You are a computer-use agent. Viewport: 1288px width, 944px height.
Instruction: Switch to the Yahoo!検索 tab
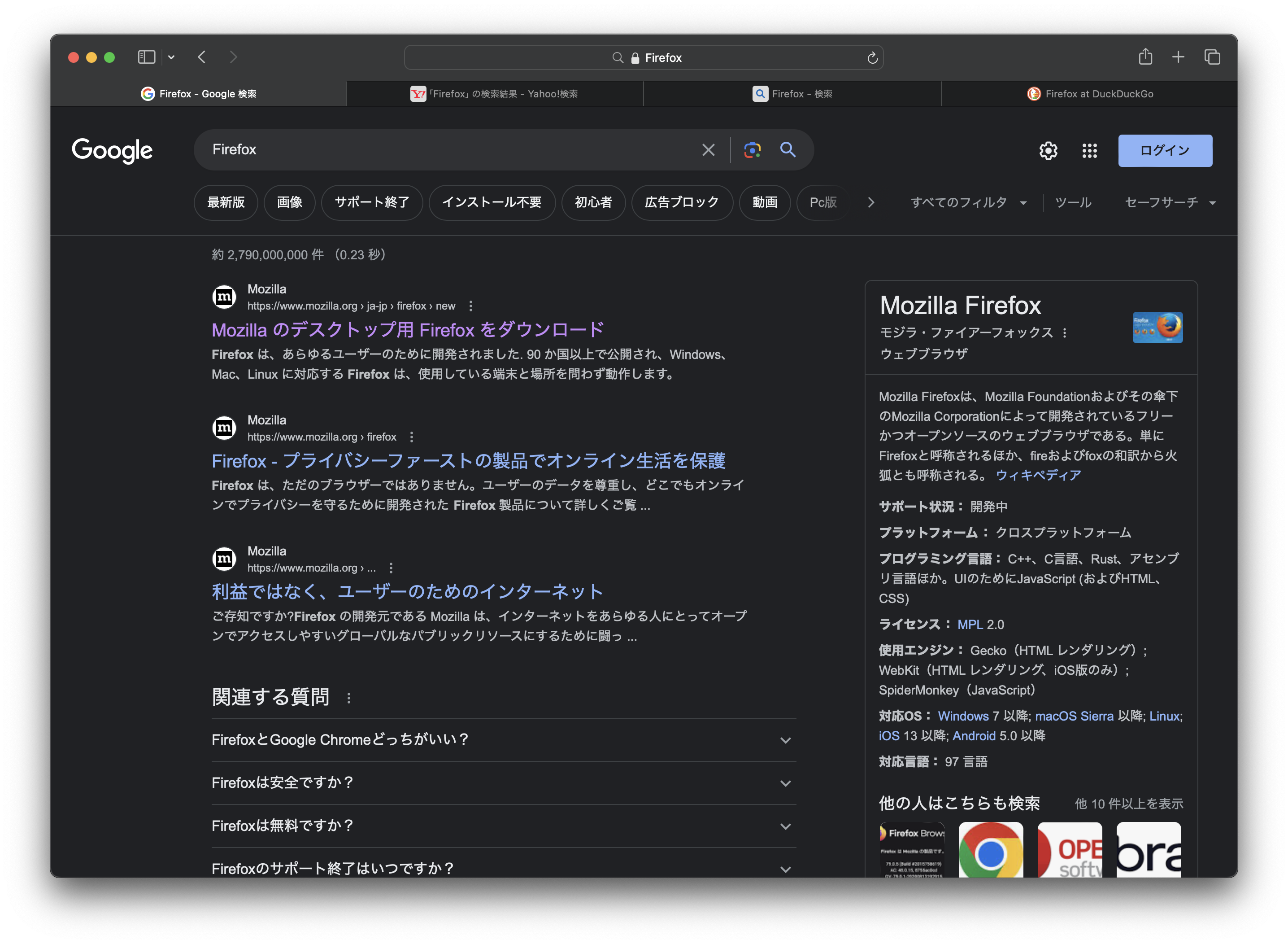click(495, 94)
